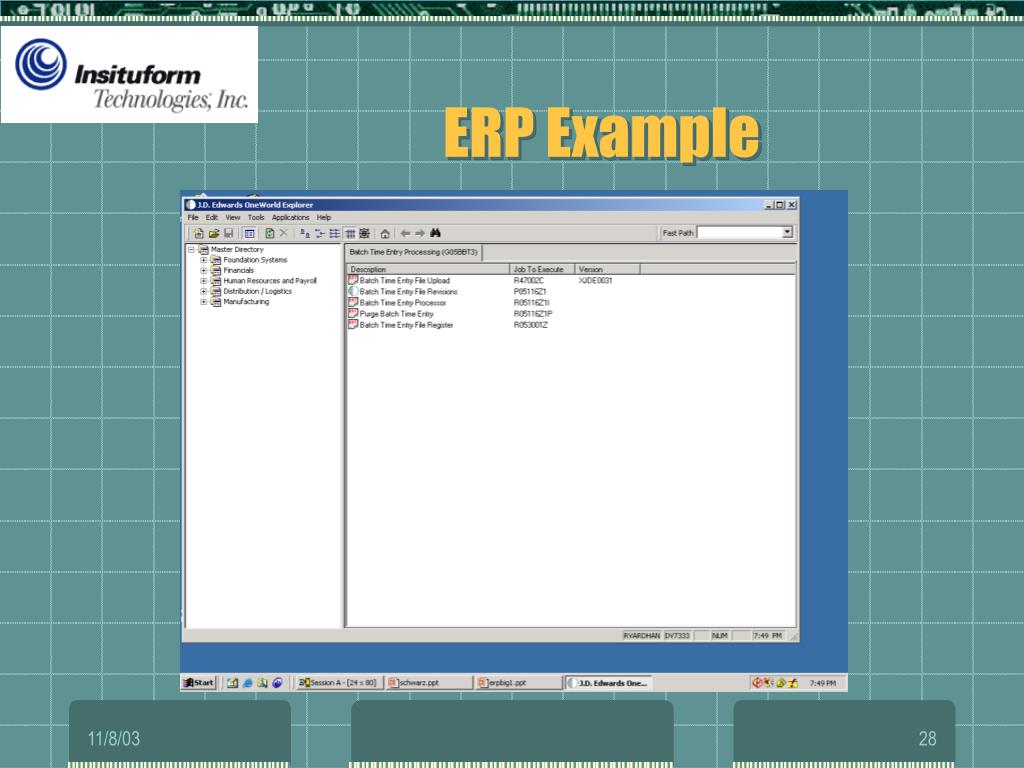1024x768 pixels.
Task: Click the Open folder toolbar icon
Action: point(214,233)
